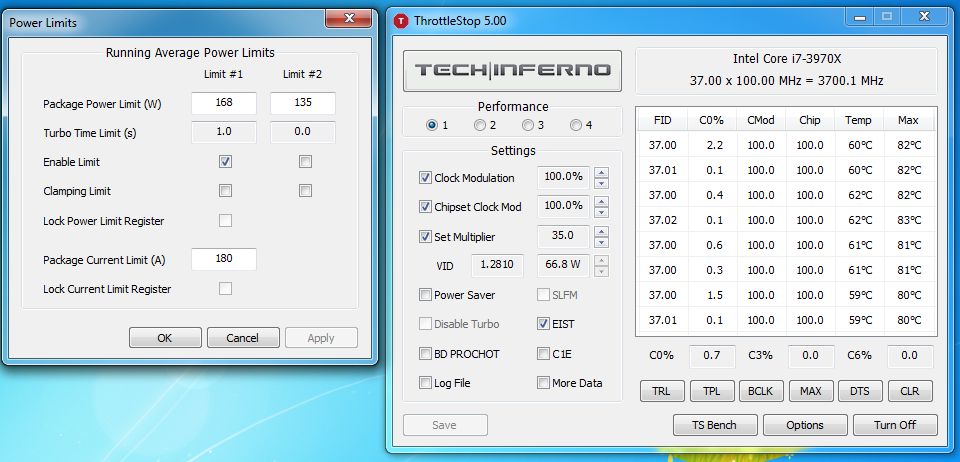The height and width of the screenshot is (462, 960).
Task: Increase Clock Modulation with up arrow
Action: (x=601, y=173)
